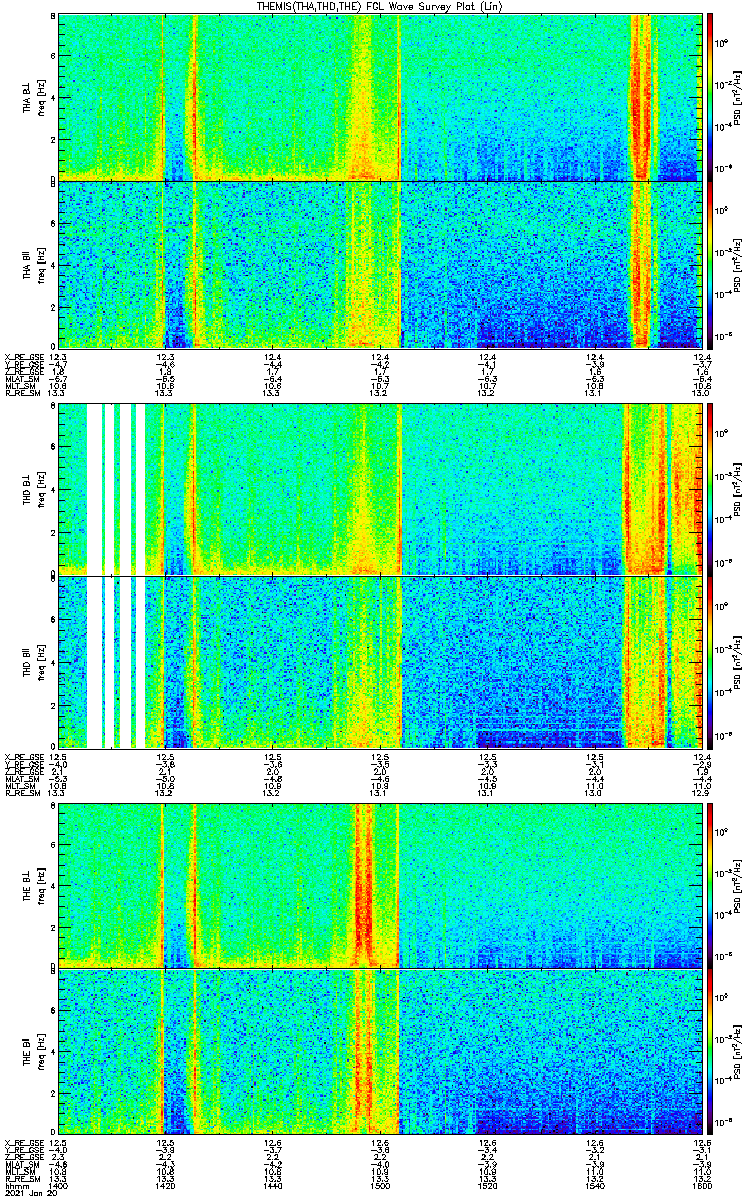This screenshot has height=1200, width=750.
Task: Click the '1420' time tick label
Action: (x=165, y=1185)
